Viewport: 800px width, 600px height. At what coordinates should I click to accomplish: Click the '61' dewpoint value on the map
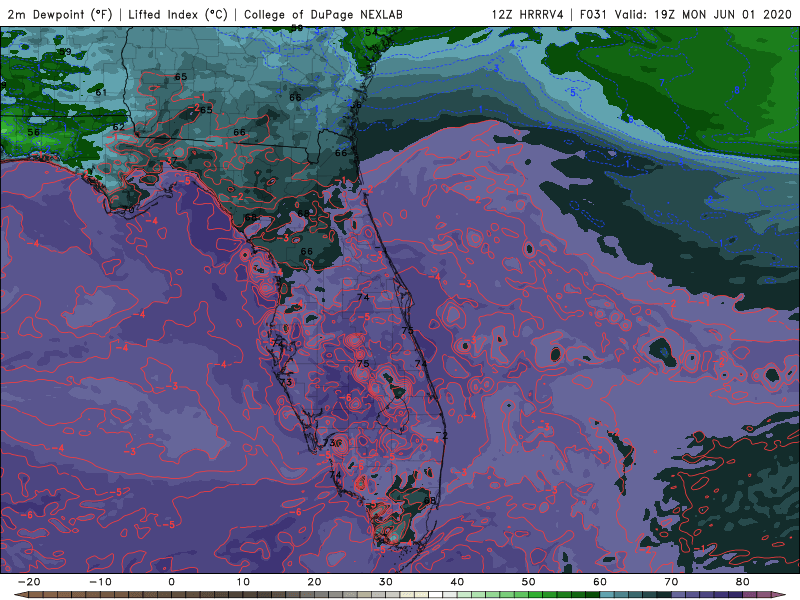pos(101,92)
